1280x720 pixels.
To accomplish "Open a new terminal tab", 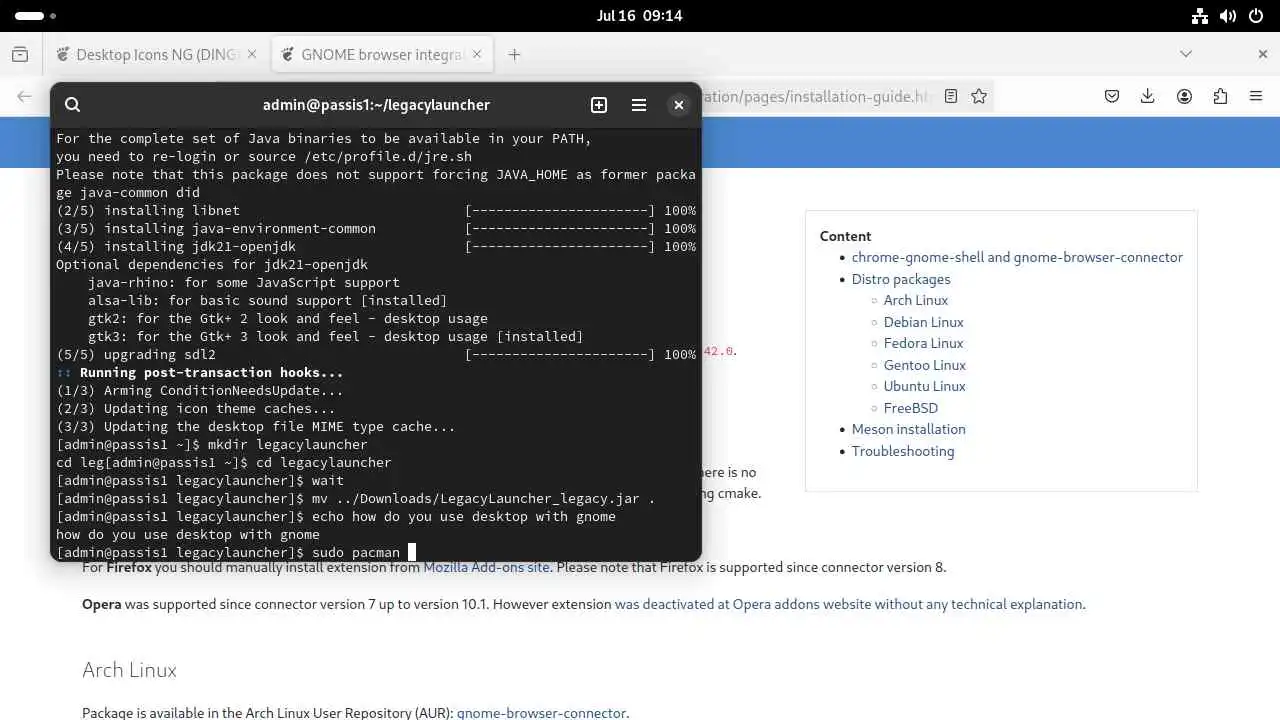I will [x=599, y=105].
